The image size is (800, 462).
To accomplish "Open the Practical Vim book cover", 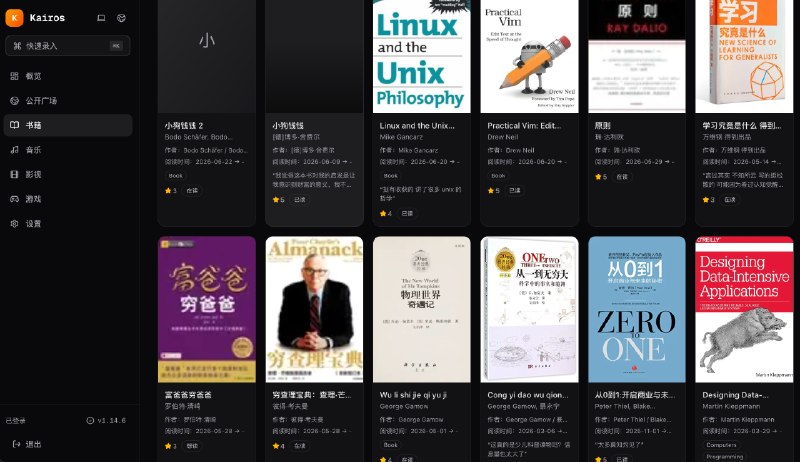I will pos(529,56).
